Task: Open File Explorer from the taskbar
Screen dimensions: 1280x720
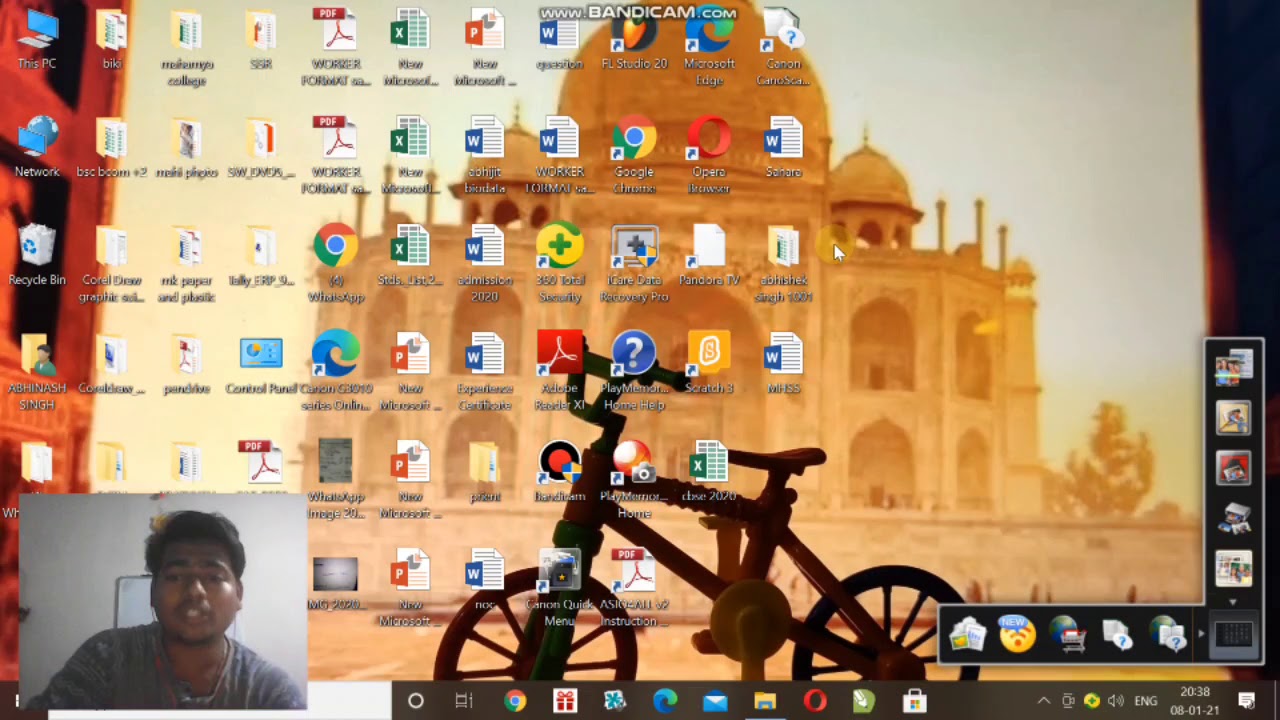Action: pyautogui.click(x=765, y=701)
